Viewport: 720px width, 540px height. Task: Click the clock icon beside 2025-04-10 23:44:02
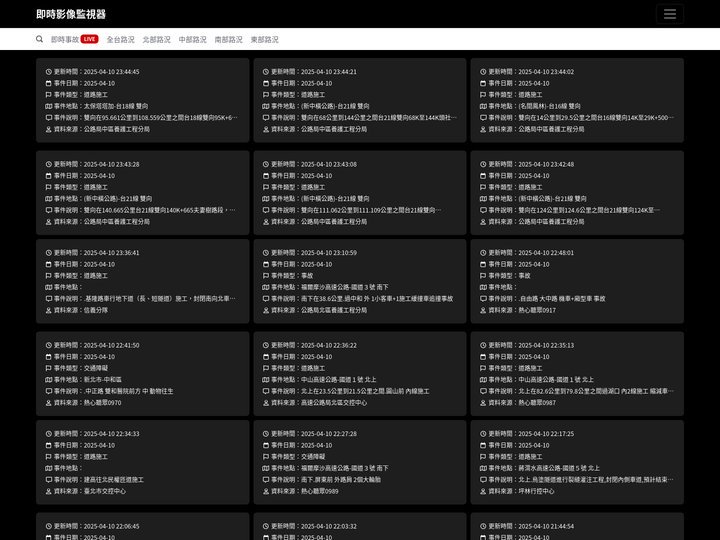pos(483,72)
